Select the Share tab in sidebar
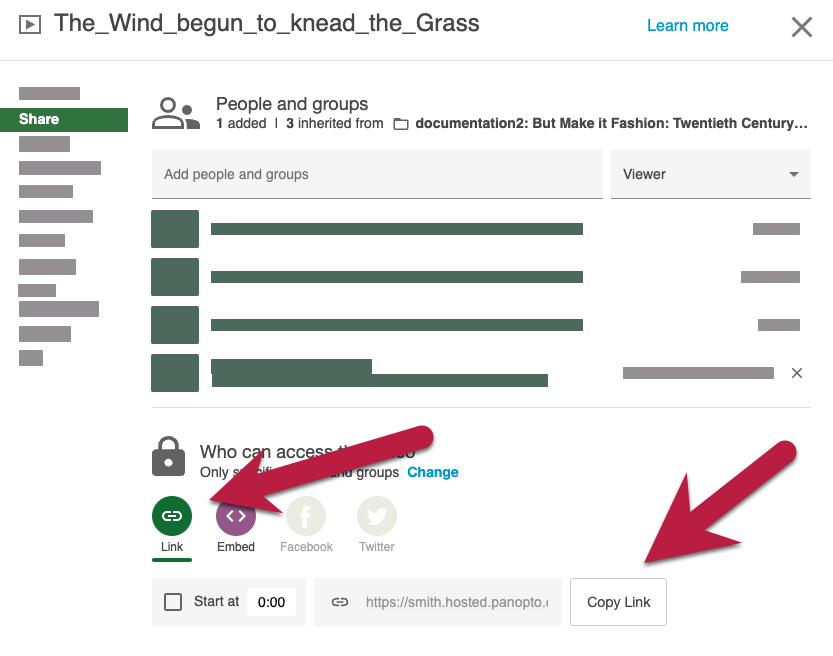Screen dimensions: 833x656 64,120
